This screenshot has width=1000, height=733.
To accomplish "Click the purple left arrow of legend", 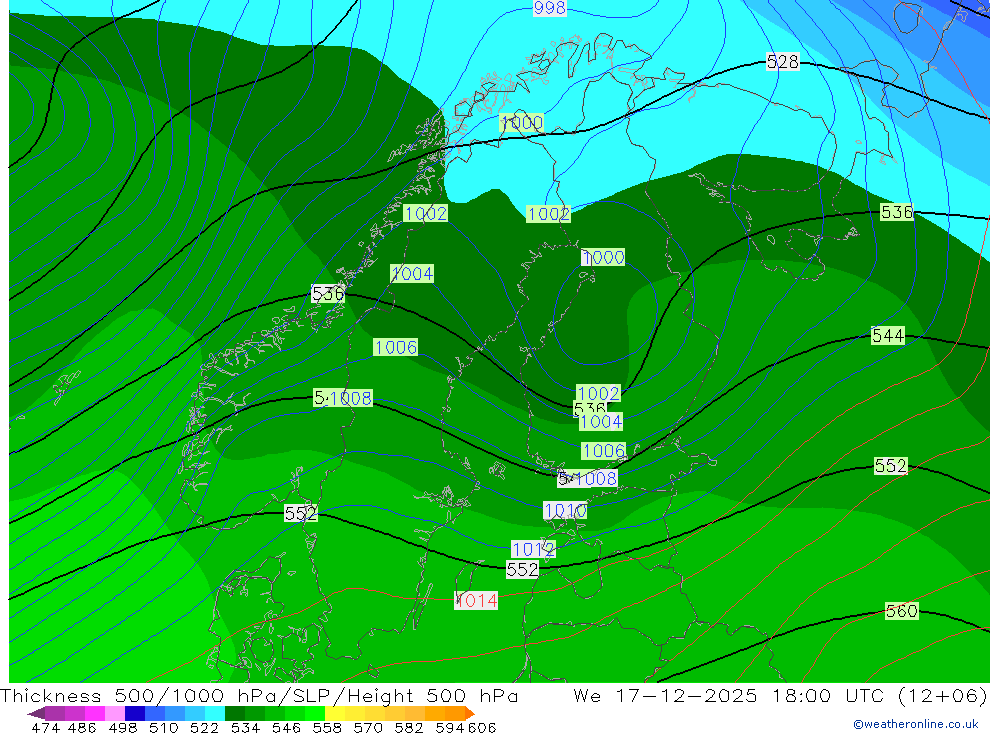I will [x=36, y=713].
